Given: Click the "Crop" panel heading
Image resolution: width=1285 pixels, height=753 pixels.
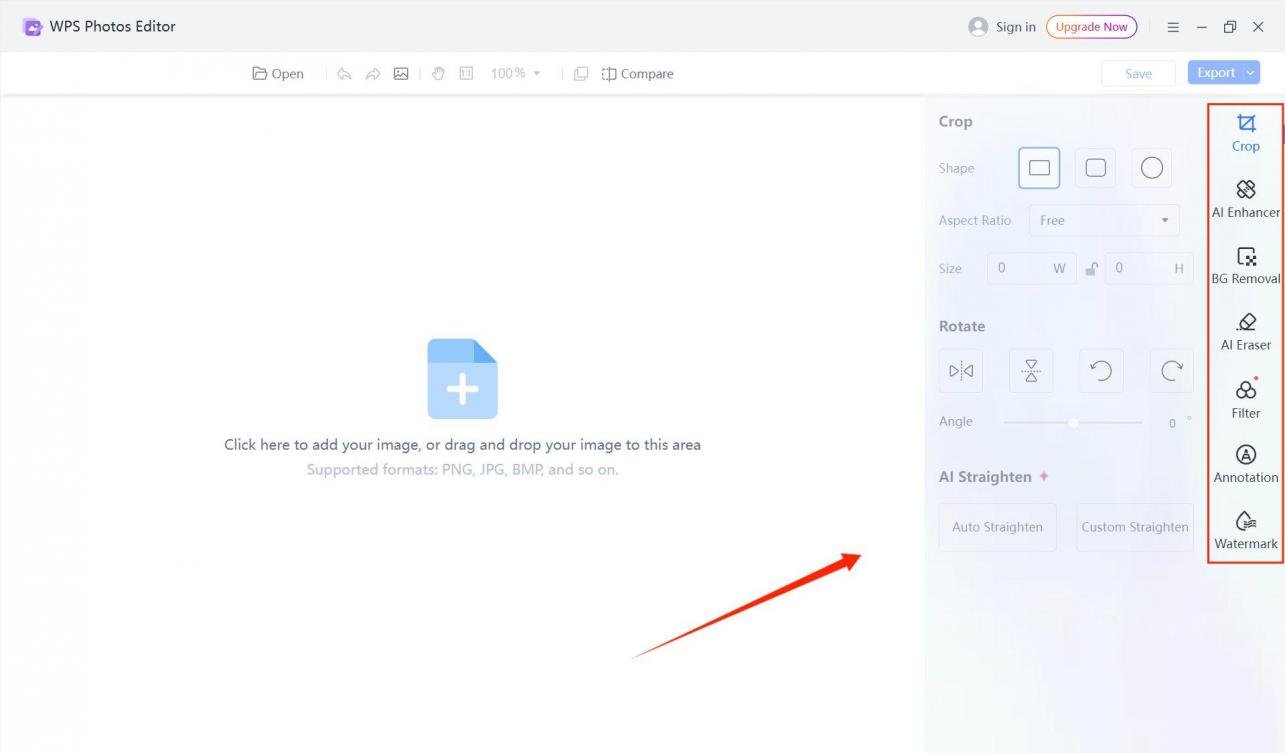Looking at the screenshot, I should click(955, 121).
